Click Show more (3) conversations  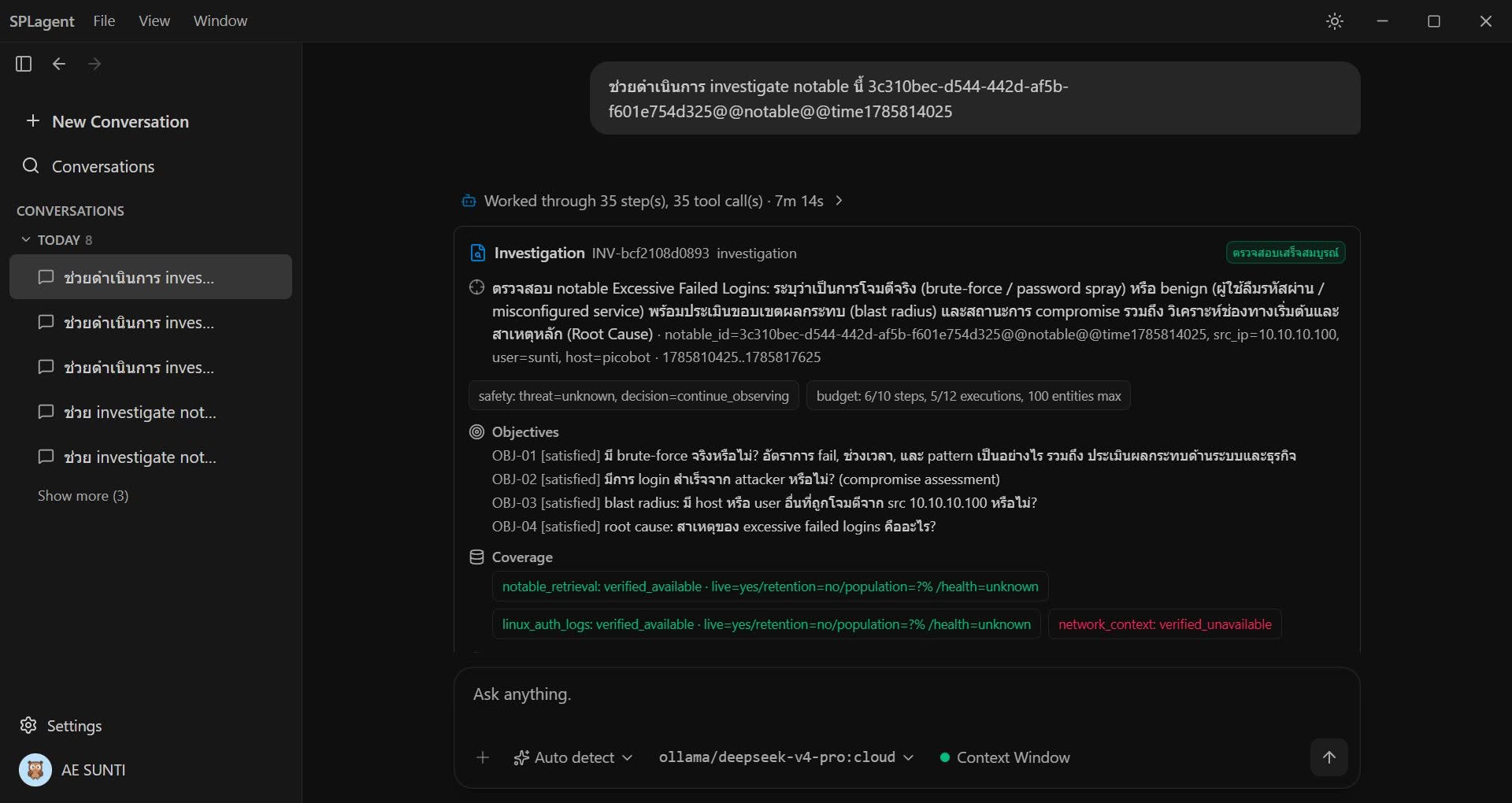point(83,495)
